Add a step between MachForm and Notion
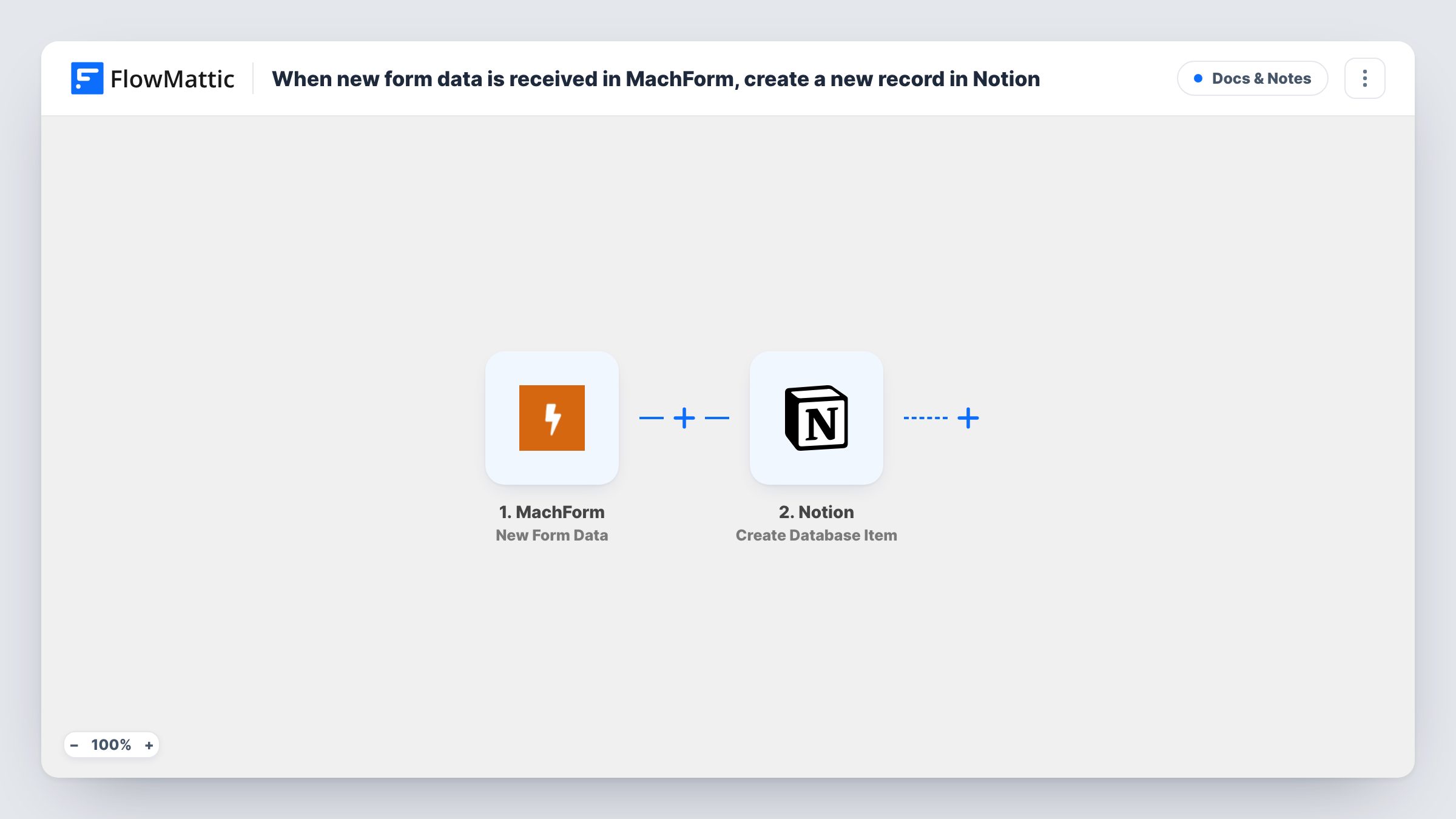The height and width of the screenshot is (819, 1456). click(x=684, y=418)
